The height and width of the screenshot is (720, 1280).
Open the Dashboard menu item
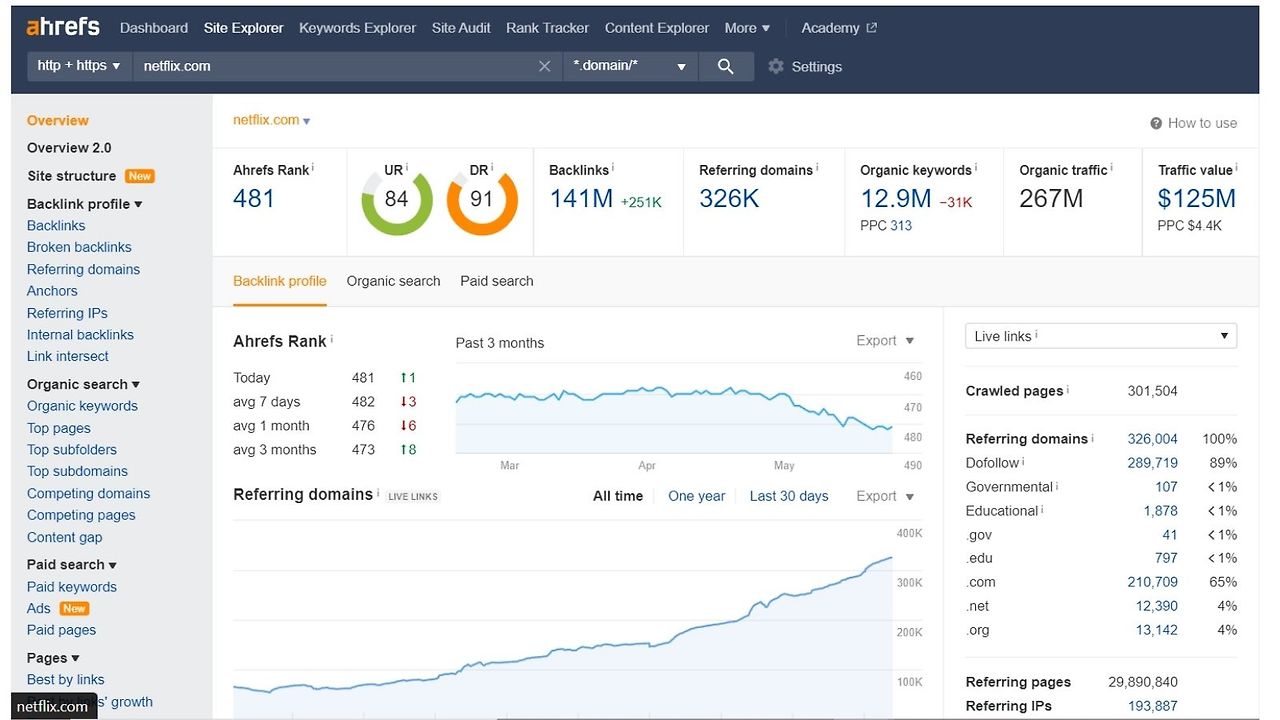pos(154,28)
